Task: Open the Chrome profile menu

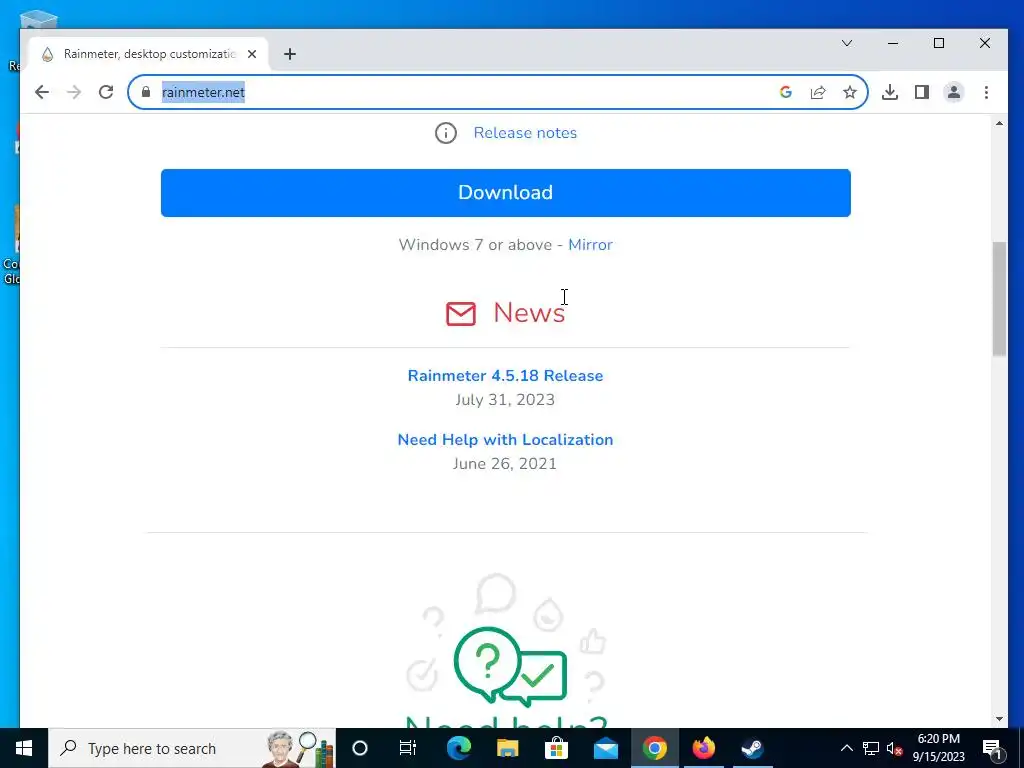Action: point(953,92)
